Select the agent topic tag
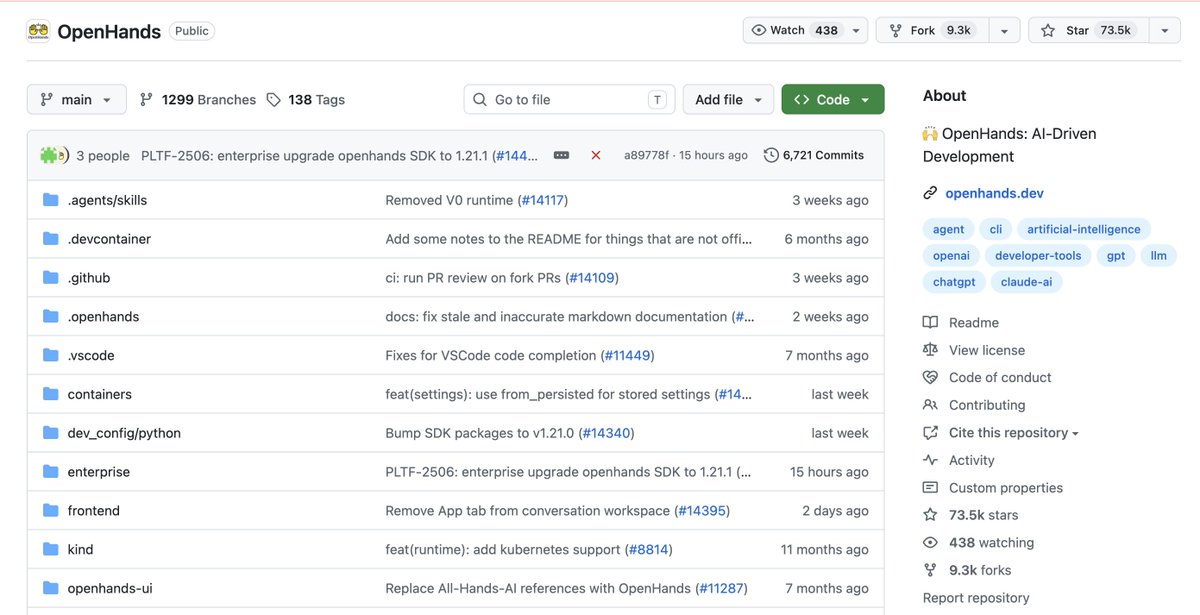This screenshot has width=1200, height=615. click(949, 229)
